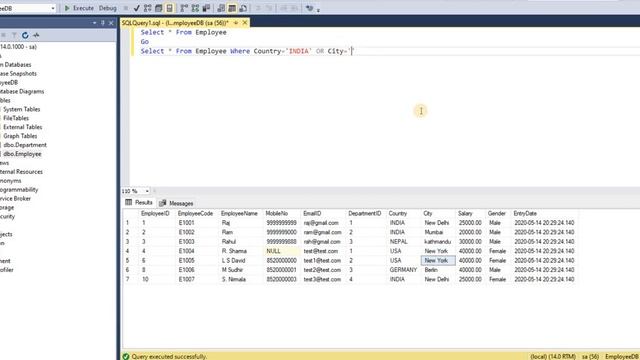The width and height of the screenshot is (640, 360).
Task: Select dbo.Department table node
Action: coord(25,145)
